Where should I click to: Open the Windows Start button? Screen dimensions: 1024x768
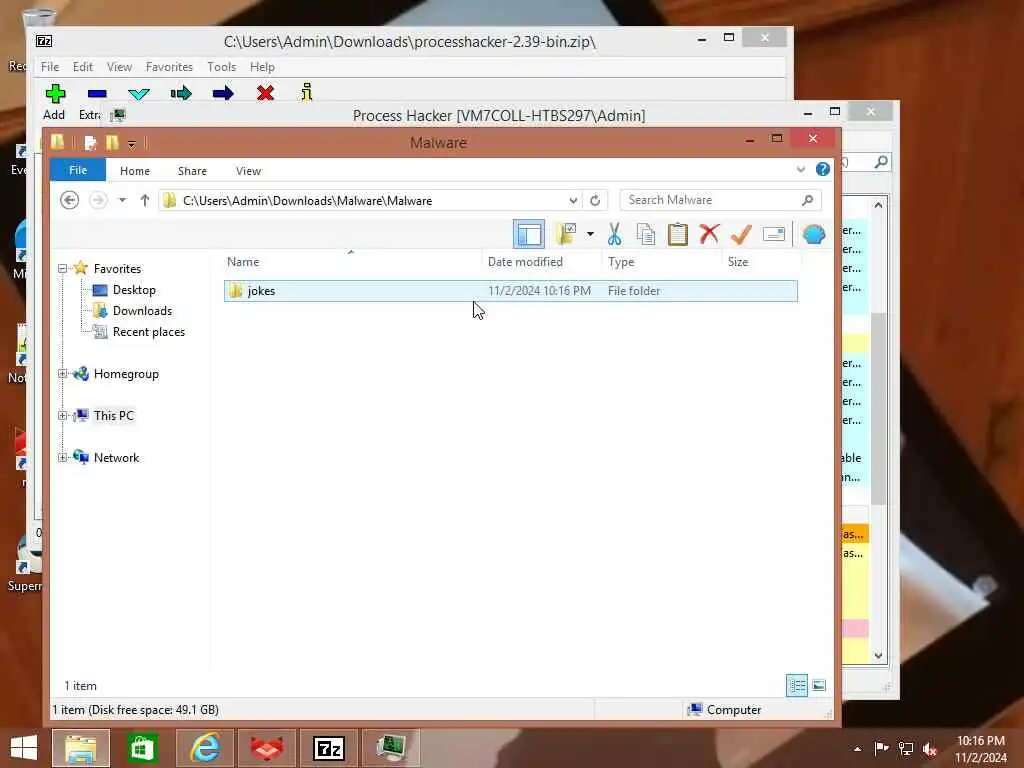(24, 748)
